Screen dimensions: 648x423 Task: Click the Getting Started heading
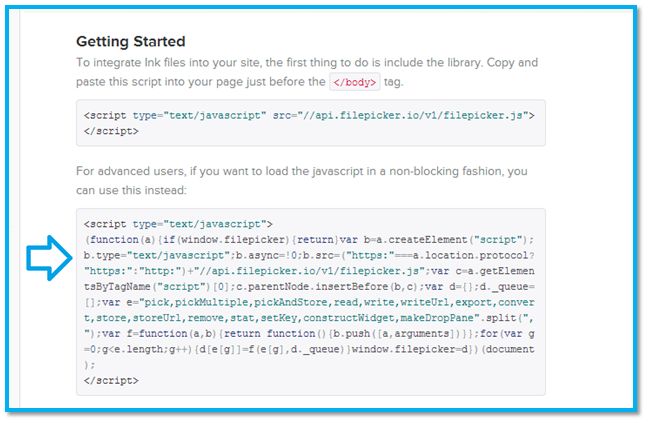pos(131,41)
